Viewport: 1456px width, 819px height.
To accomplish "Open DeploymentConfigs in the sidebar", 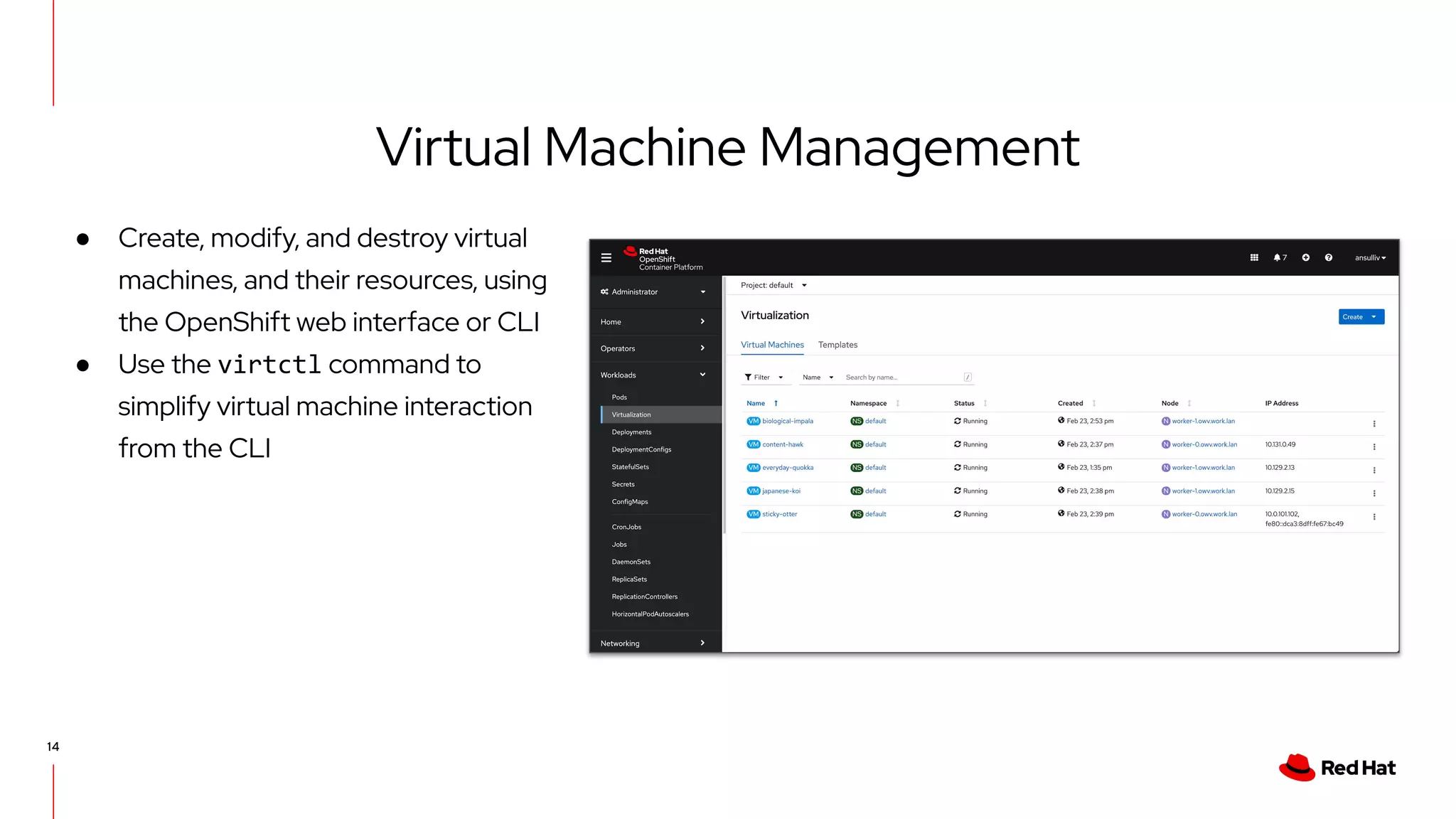I will [x=641, y=450].
